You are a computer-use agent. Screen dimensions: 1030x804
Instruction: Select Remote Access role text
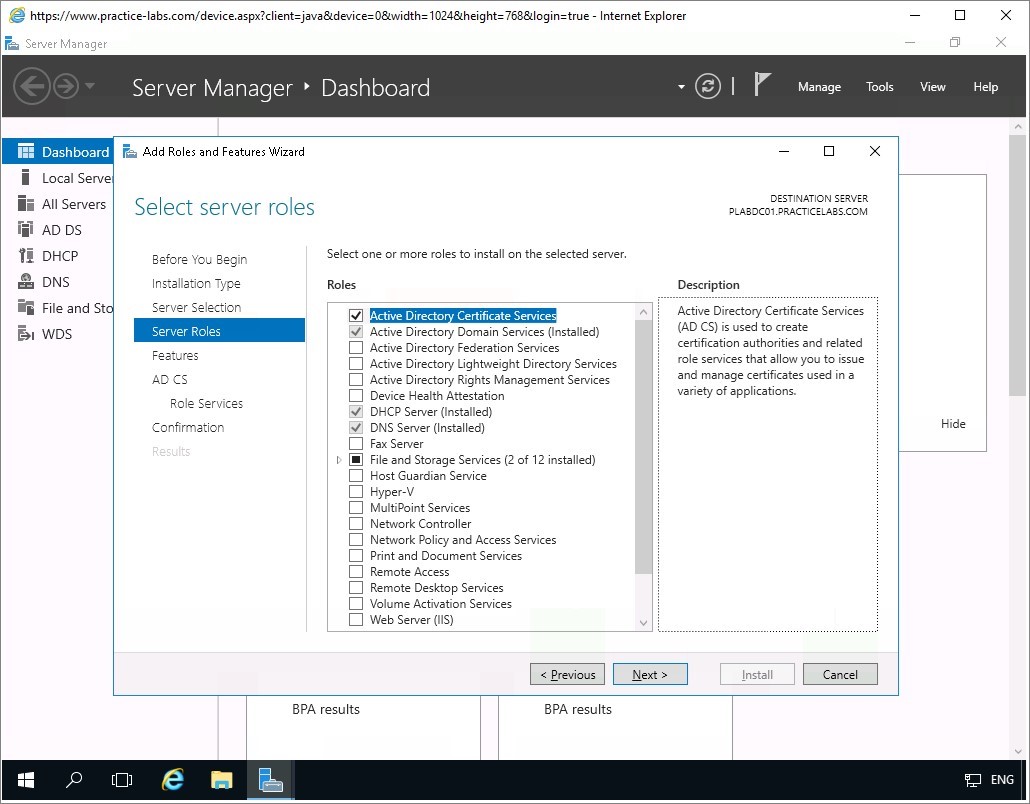410,571
